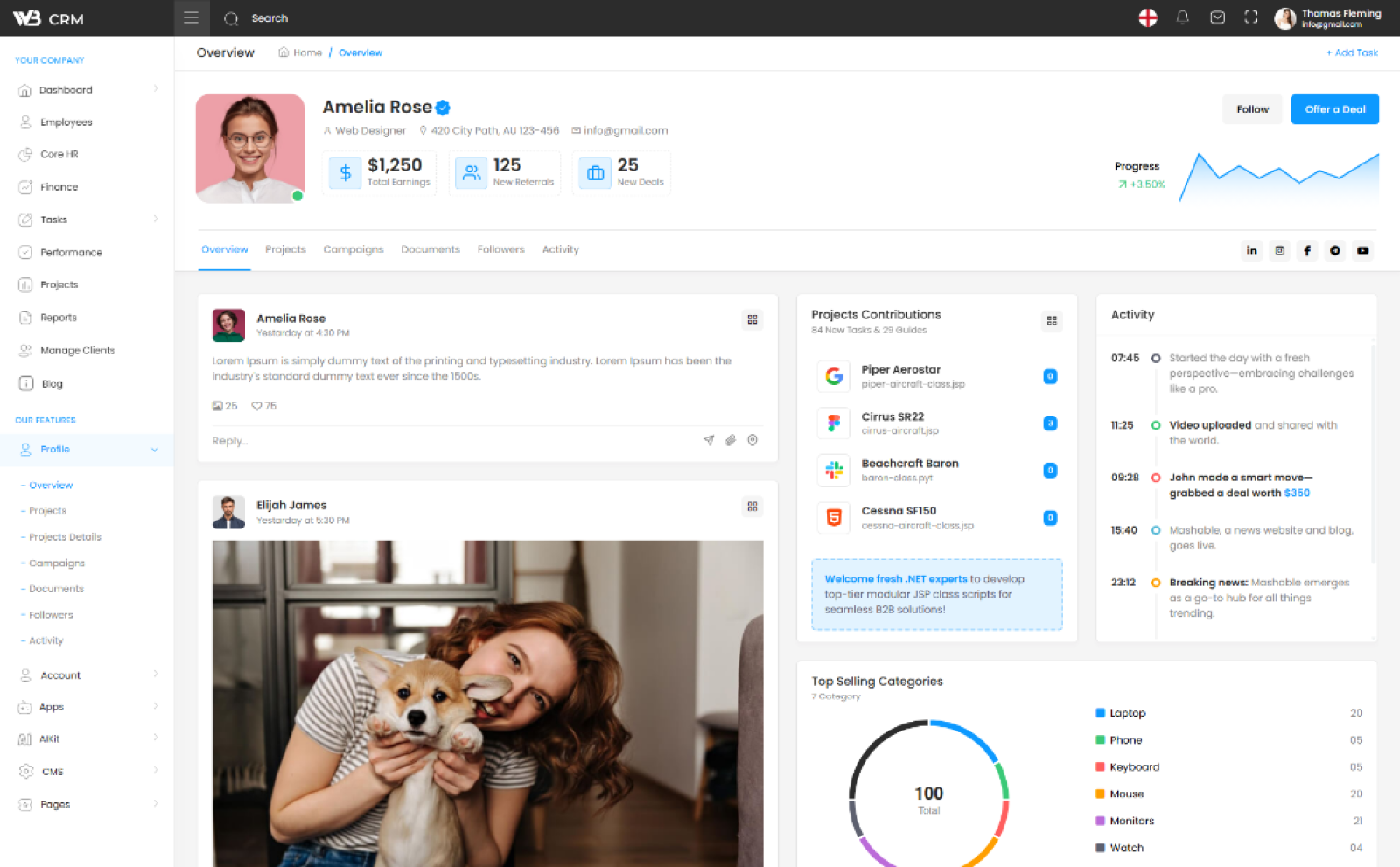Open the language flag selector
Image resolution: width=1400 pixels, height=867 pixels.
(1148, 17)
